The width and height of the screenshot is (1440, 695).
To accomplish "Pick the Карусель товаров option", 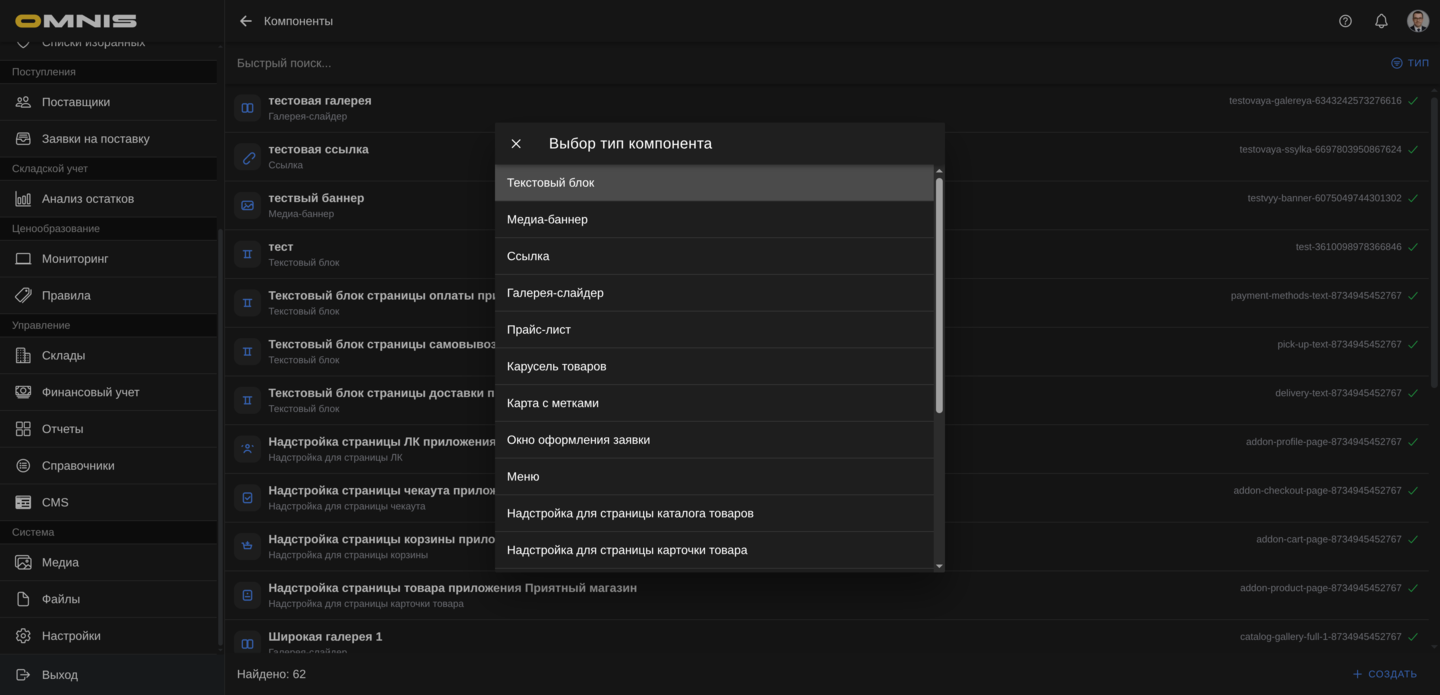I will pyautogui.click(x=714, y=366).
